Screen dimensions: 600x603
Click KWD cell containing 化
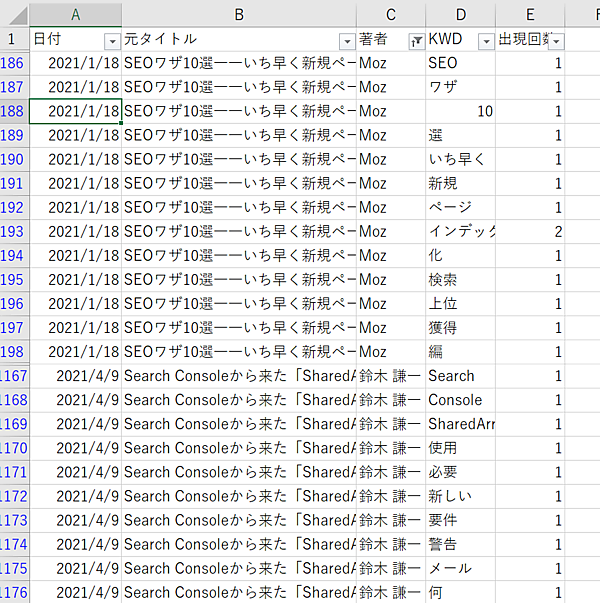click(x=461, y=256)
